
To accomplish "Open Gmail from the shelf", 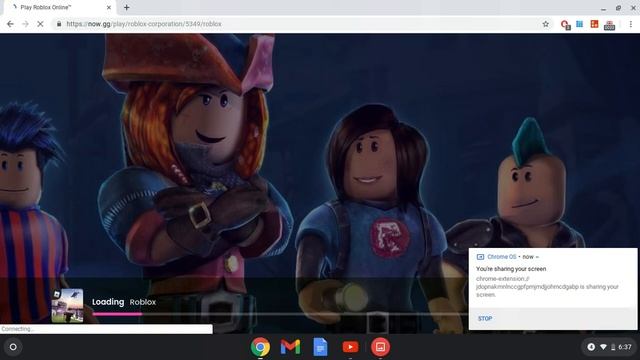I will 290,347.
